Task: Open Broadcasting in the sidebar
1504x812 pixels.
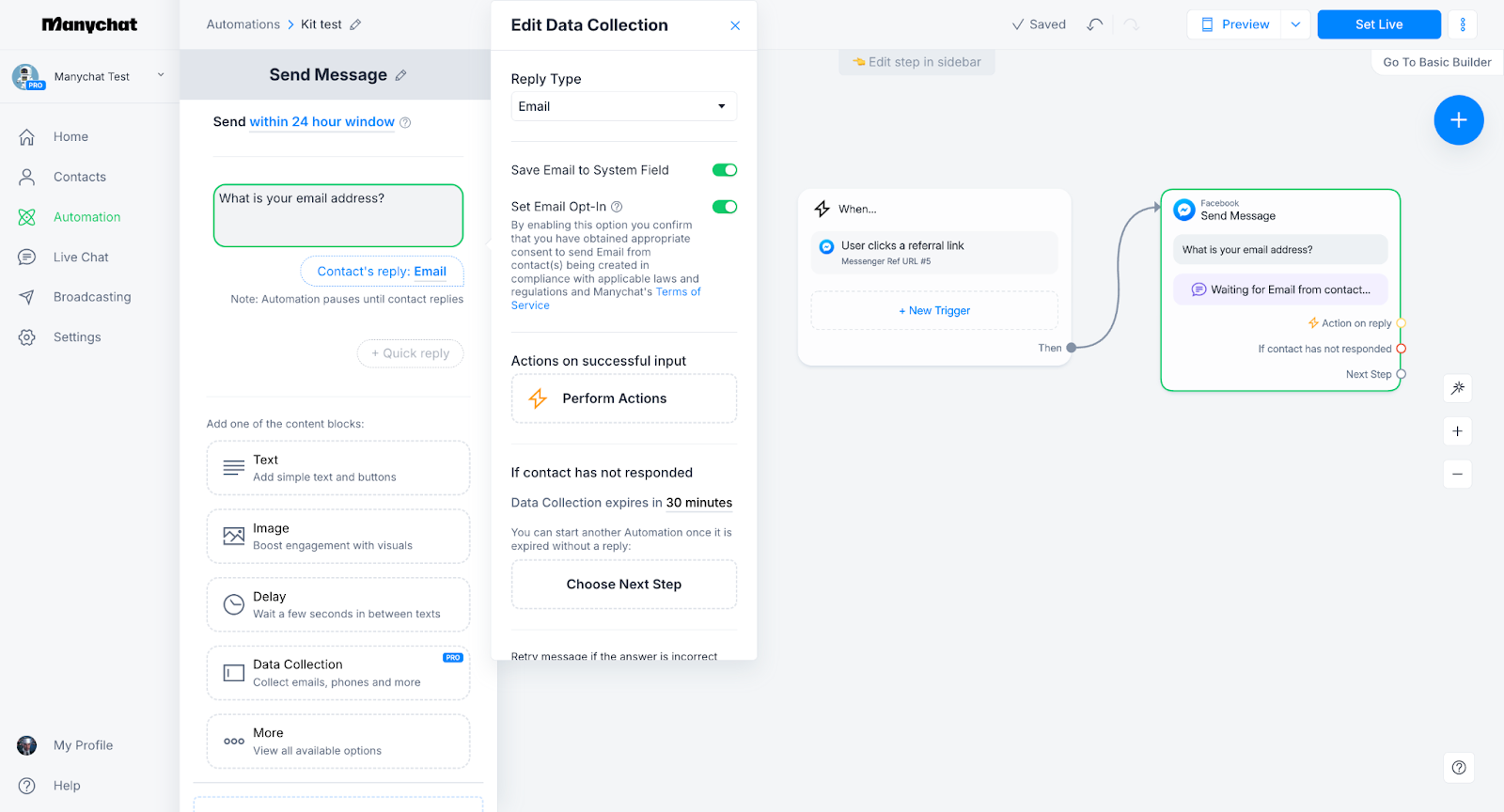Action: [92, 297]
